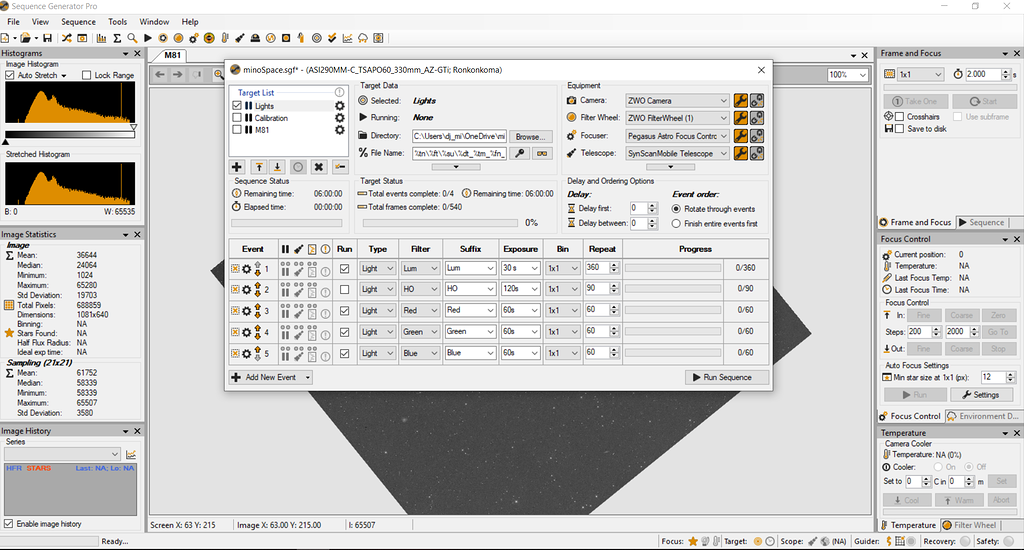Click the shuffle arrows toolbar icon

coord(67,39)
